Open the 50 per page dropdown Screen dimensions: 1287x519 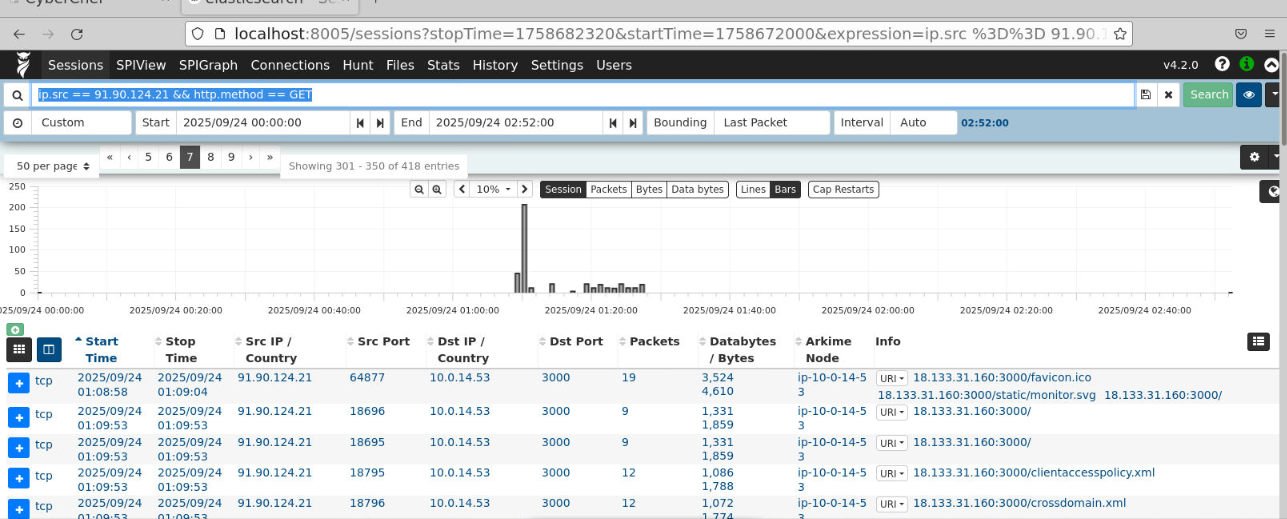pyautogui.click(x=53, y=166)
